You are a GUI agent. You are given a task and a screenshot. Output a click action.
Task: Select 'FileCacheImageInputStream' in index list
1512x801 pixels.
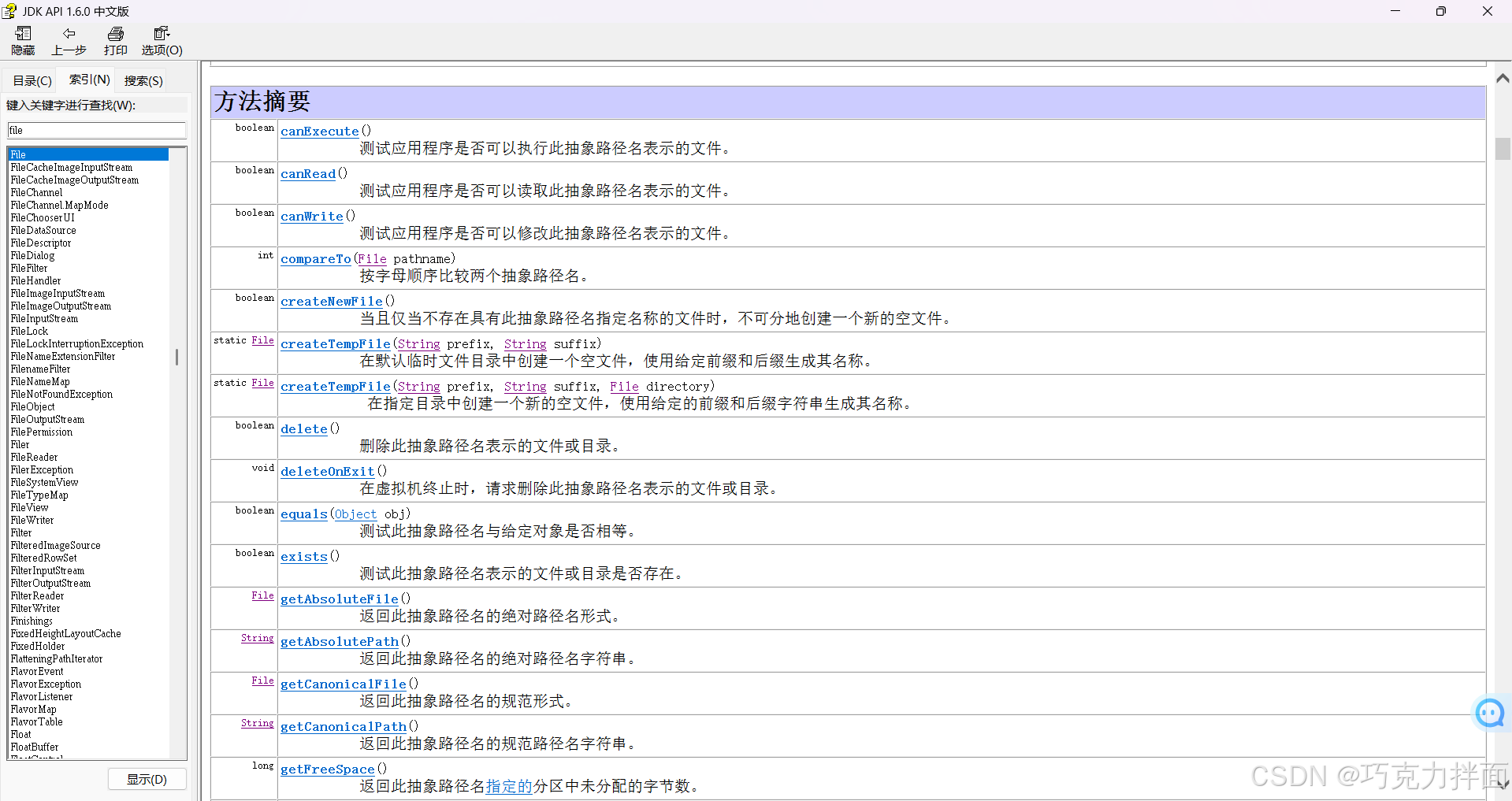pyautogui.click(x=72, y=167)
